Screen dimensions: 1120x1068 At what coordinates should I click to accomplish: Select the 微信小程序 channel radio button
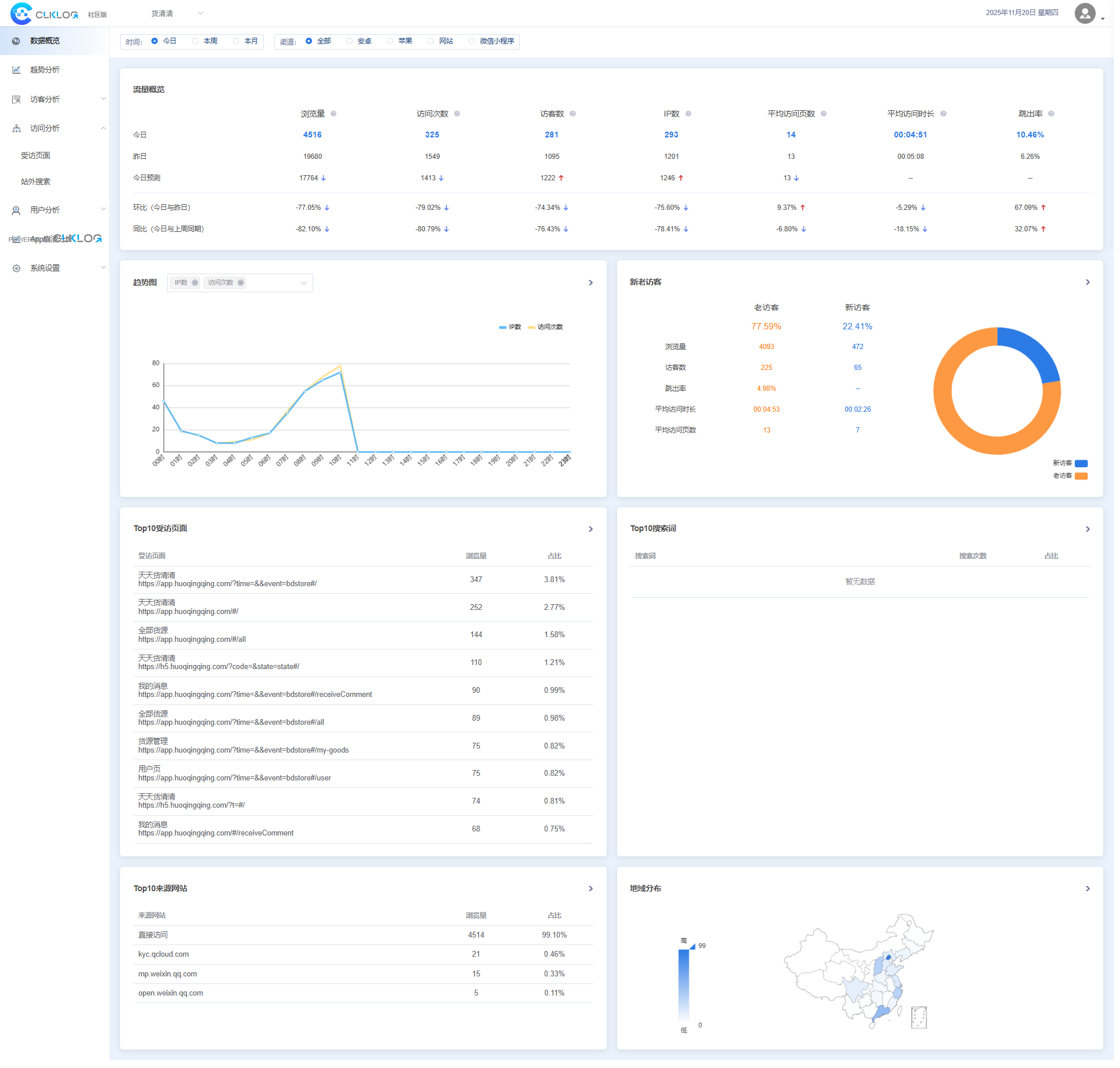[472, 41]
